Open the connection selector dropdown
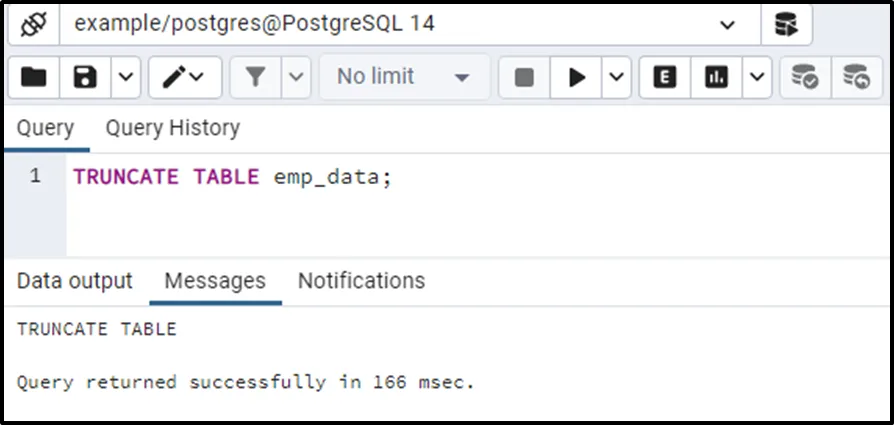The width and height of the screenshot is (894, 425). [727, 24]
